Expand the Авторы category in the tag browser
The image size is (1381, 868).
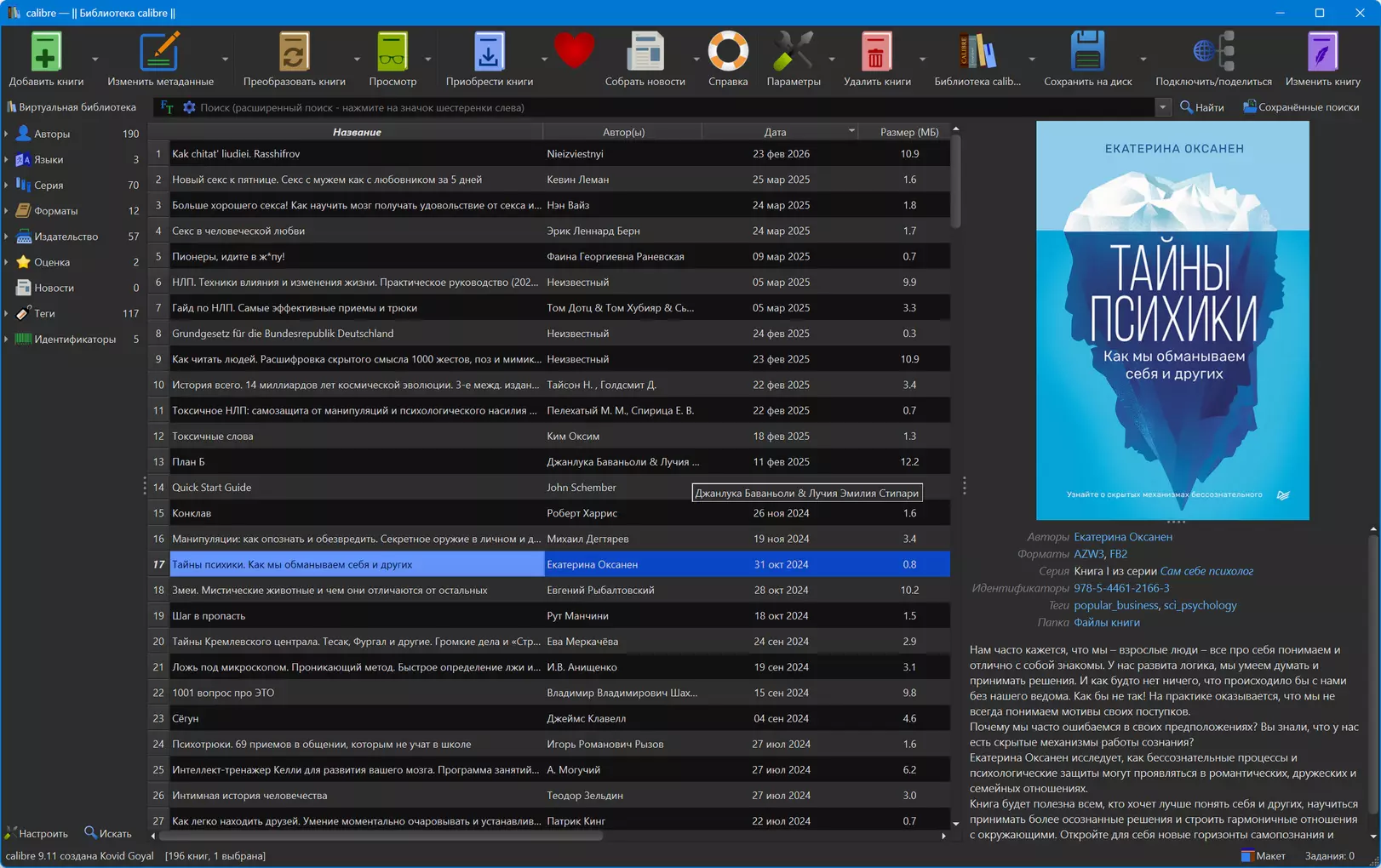pyautogui.click(x=7, y=134)
